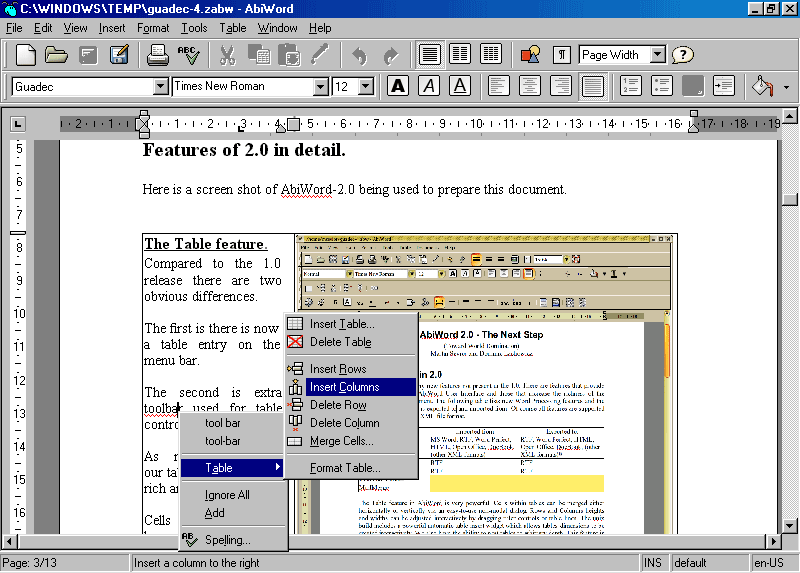The height and width of the screenshot is (573, 800).
Task: Toggle italic formatting
Action: click(429, 86)
